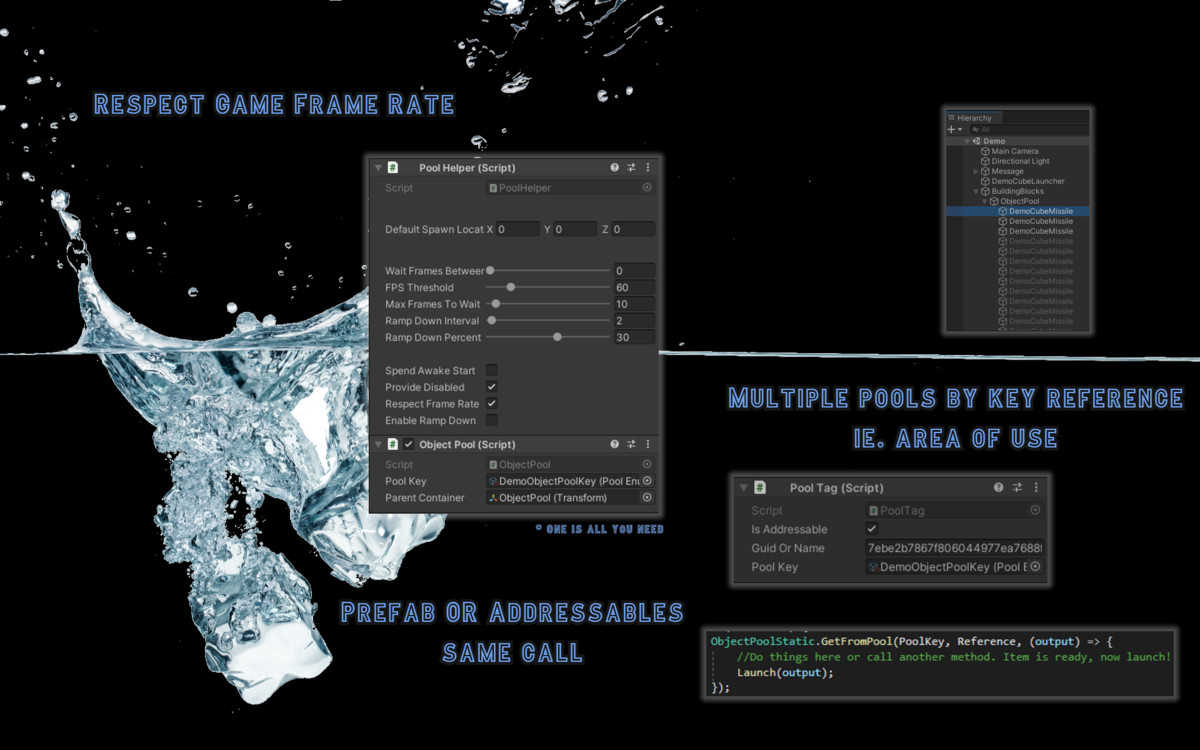Click object picker next to Object Pool's Pool Key

647,481
